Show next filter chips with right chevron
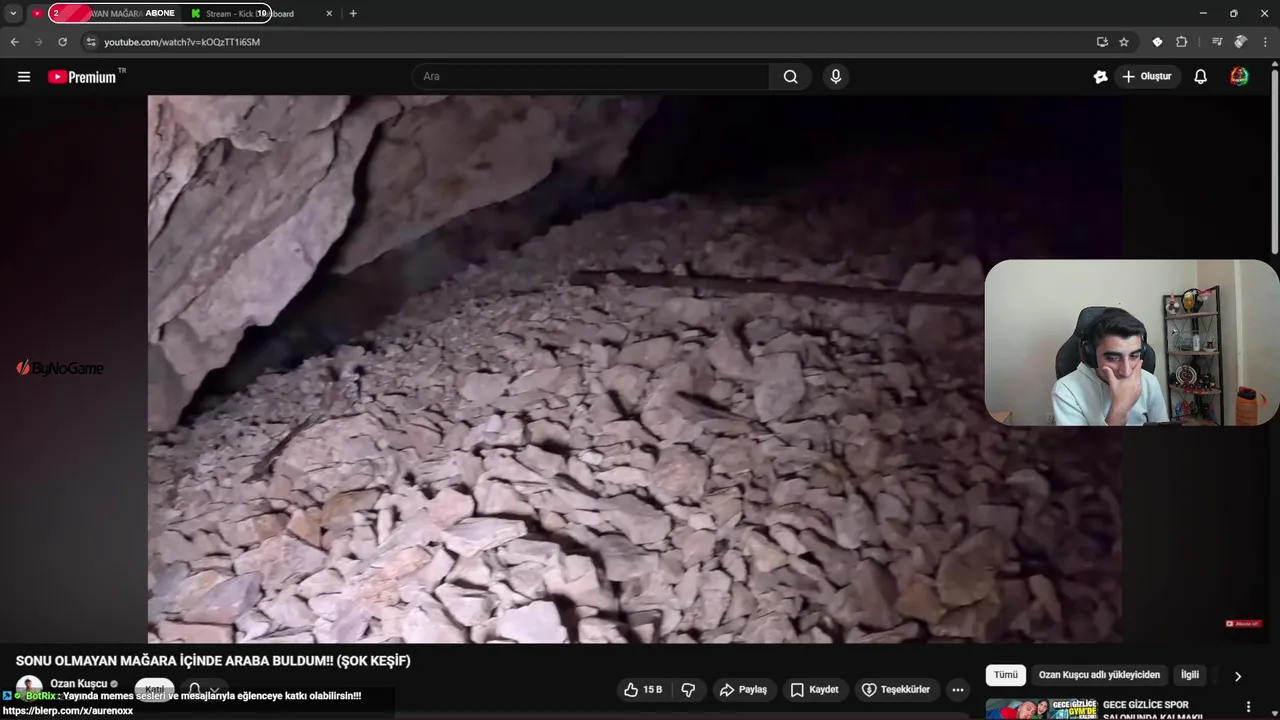Image resolution: width=1280 pixels, height=720 pixels. coord(1238,676)
